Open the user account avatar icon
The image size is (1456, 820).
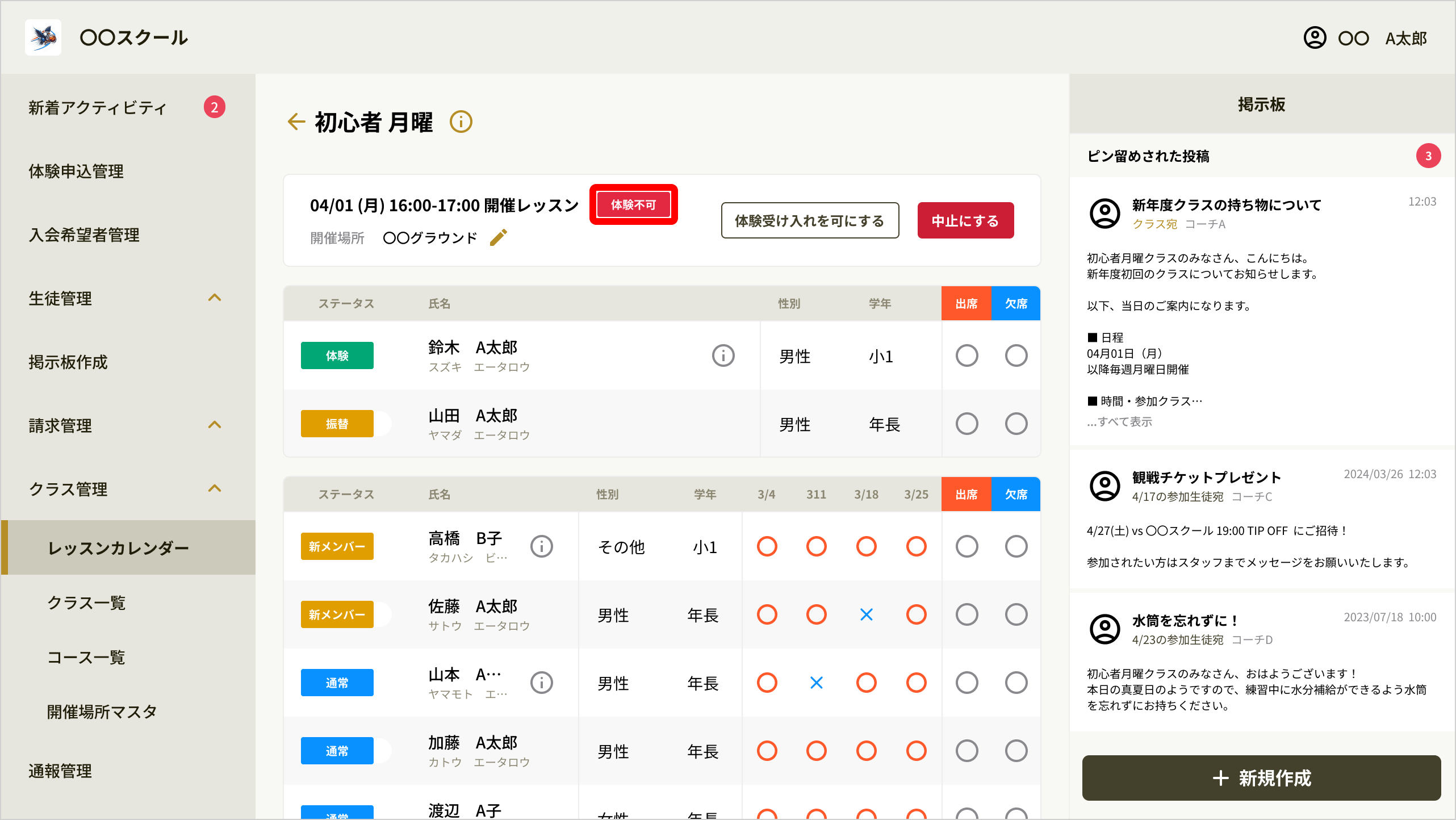pyautogui.click(x=1315, y=38)
